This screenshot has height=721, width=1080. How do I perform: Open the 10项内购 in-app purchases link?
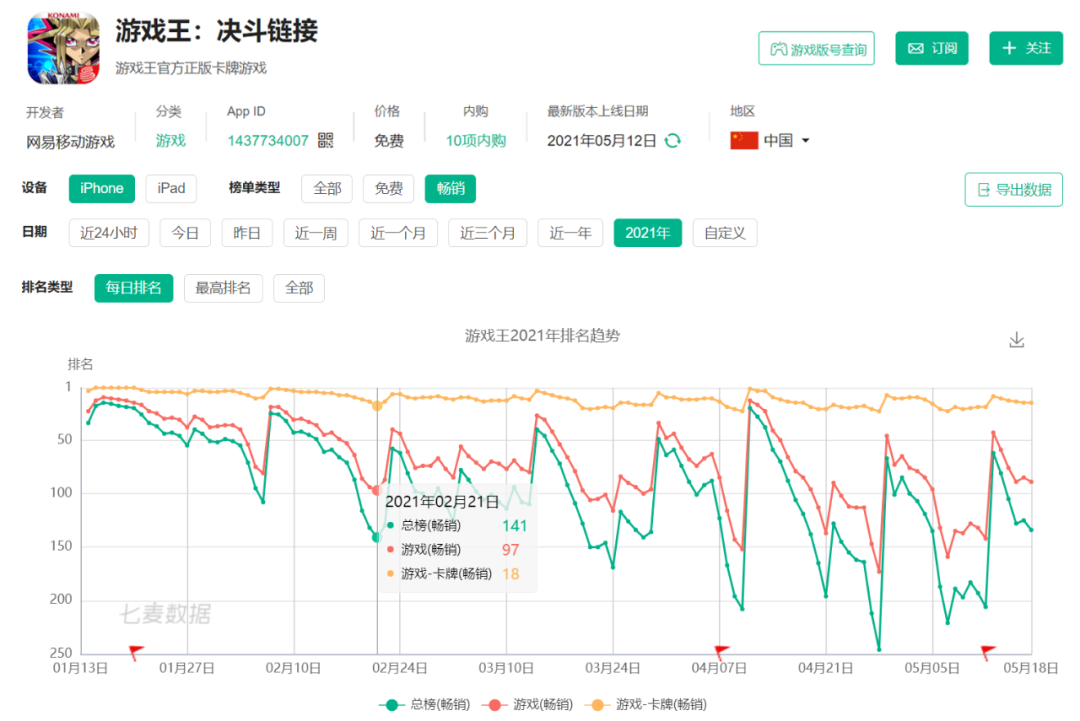pyautogui.click(x=475, y=140)
